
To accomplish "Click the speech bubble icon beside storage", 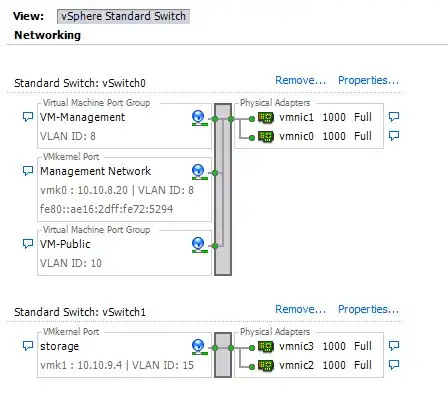I will (x=28, y=346).
